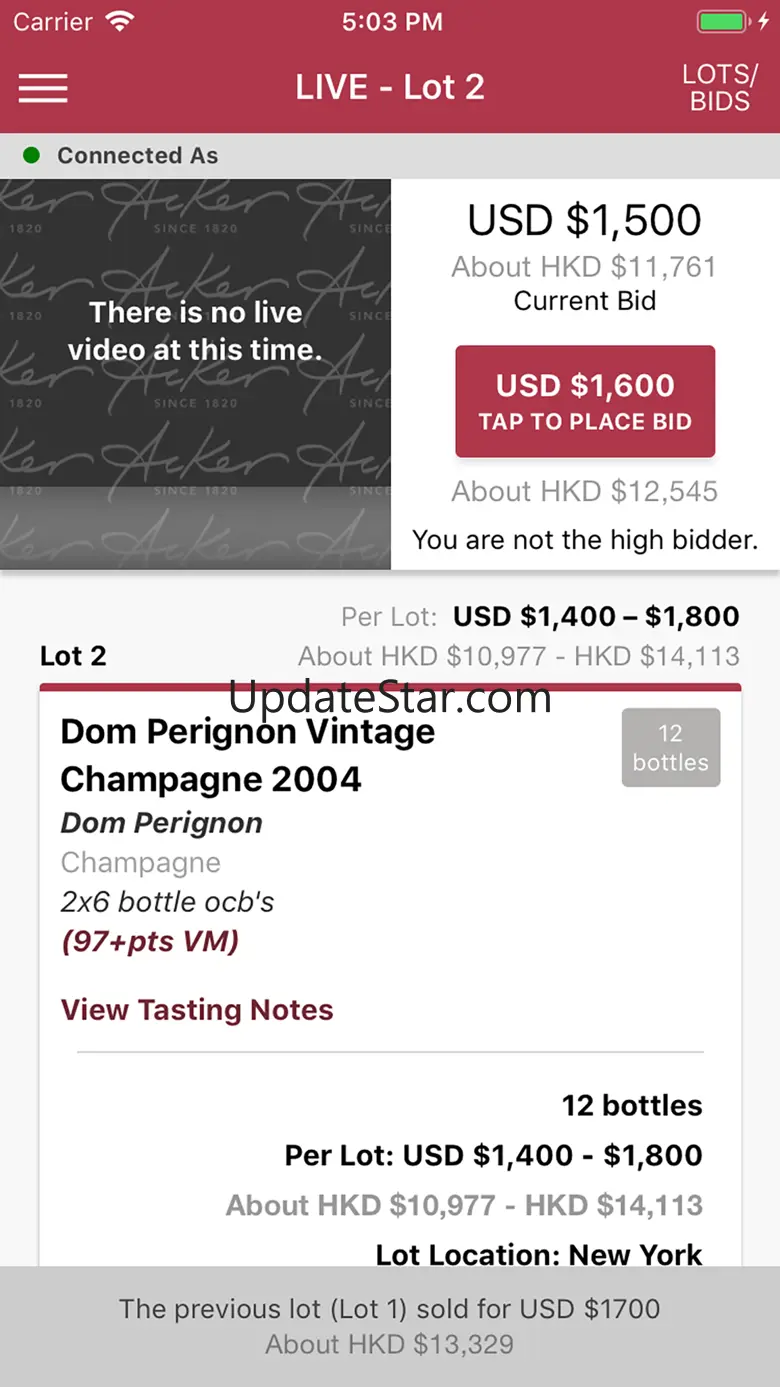Screen dimensions: 780x1387
Task: Tap the Lot 2 label
Action: pos(73,656)
